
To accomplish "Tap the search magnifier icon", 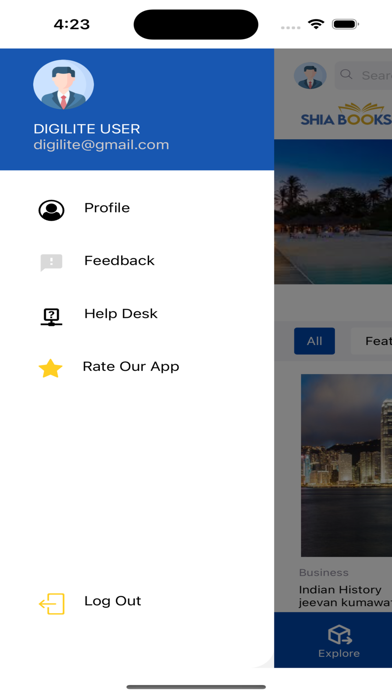I will 346,74.
